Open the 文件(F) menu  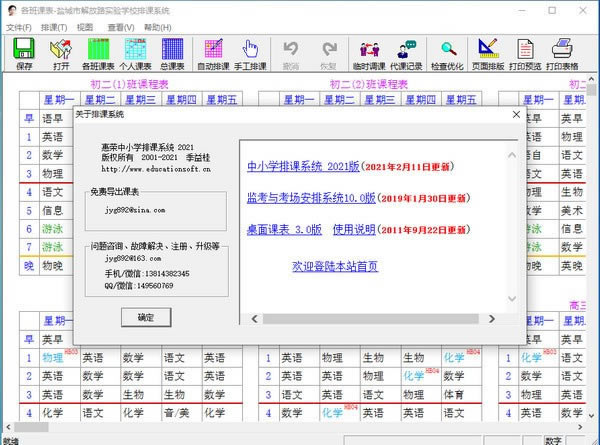coord(19,27)
